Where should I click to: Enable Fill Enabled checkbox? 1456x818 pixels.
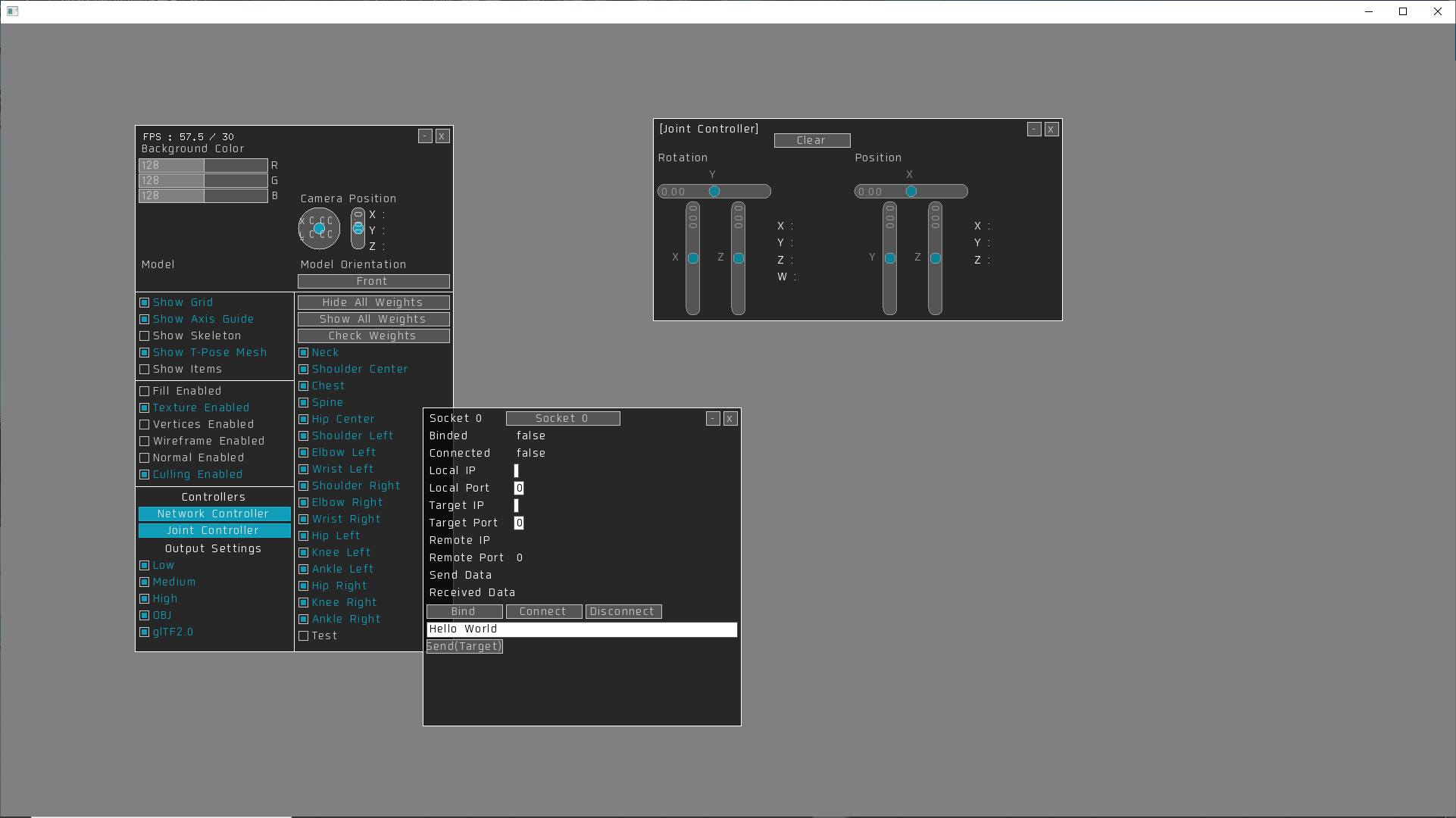(x=144, y=392)
